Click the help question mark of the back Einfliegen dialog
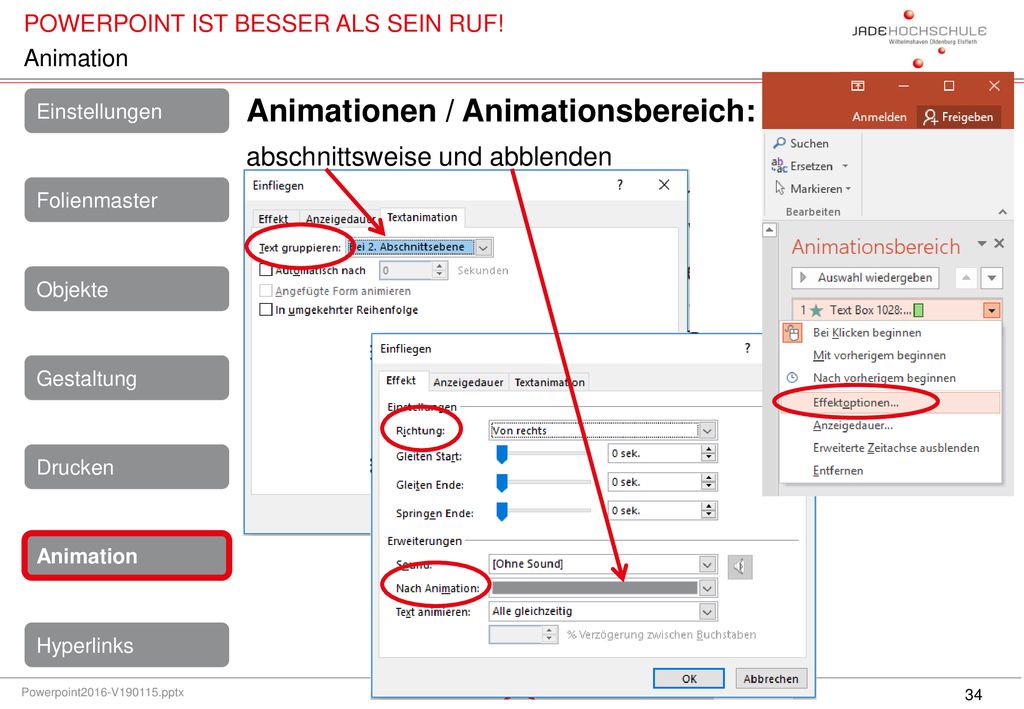The width and height of the screenshot is (1024, 709). (620, 185)
